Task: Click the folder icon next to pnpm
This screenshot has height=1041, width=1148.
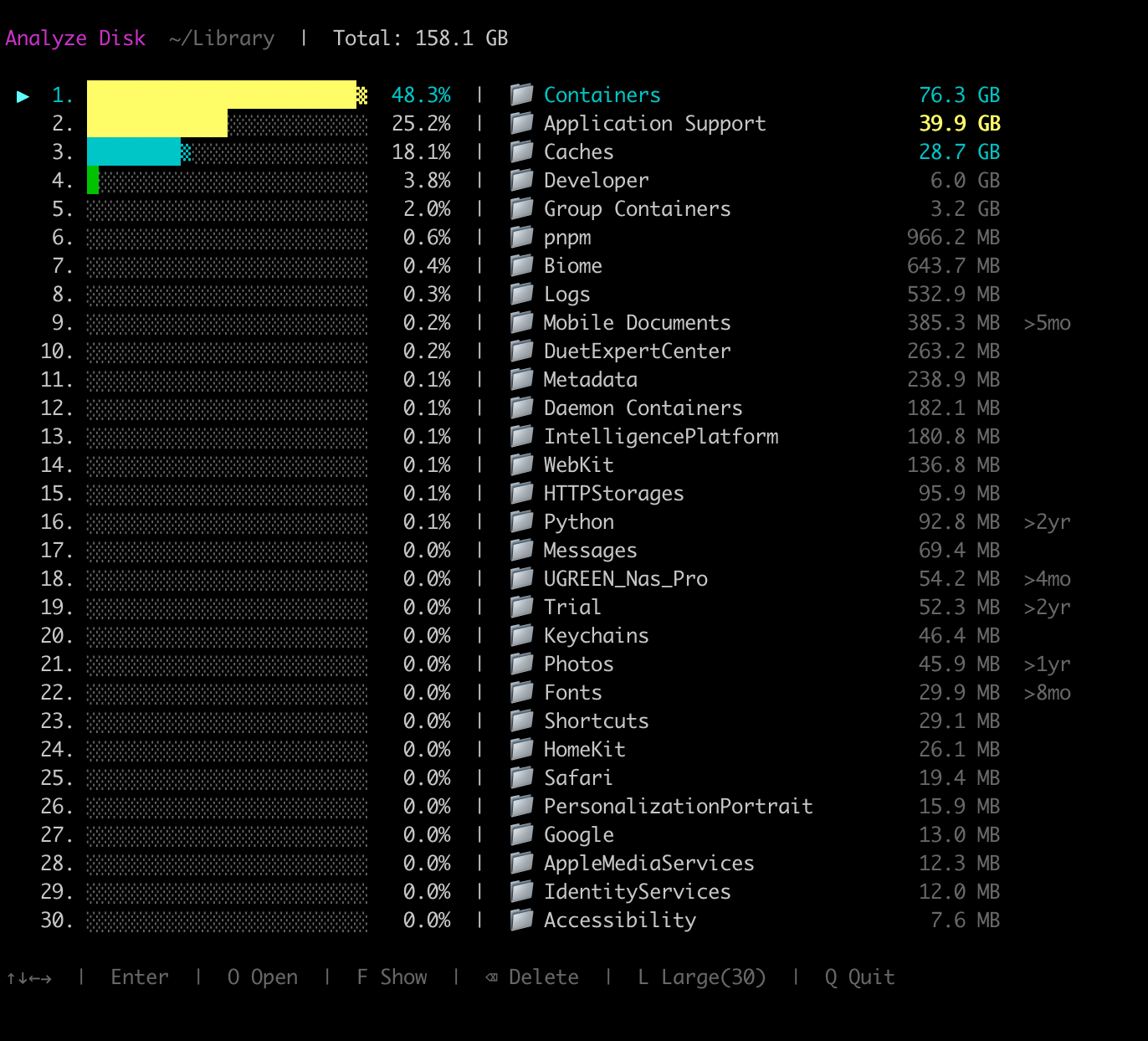Action: coord(521,237)
